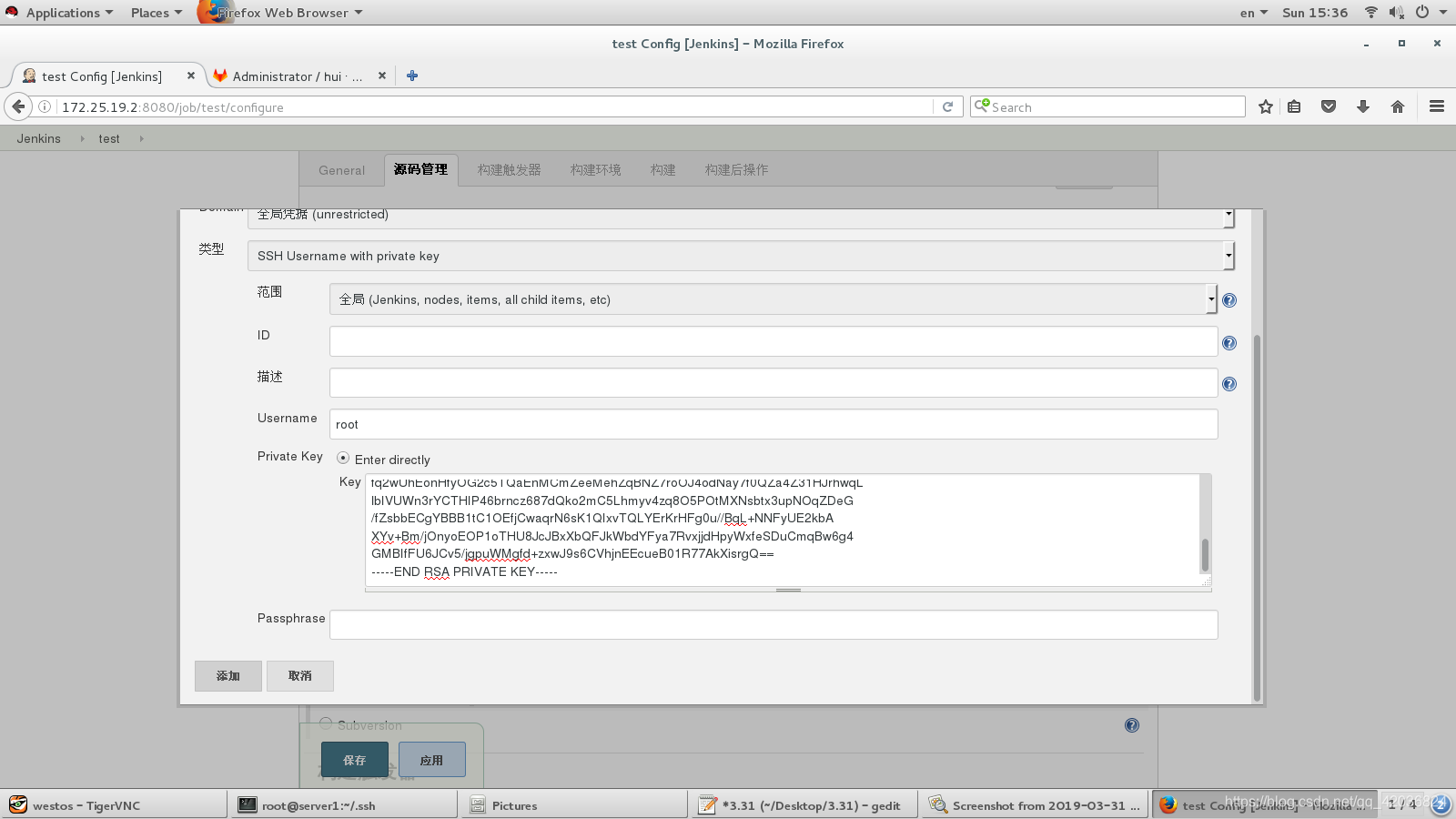
Task: Go to Firefox home page icon
Action: click(1398, 106)
